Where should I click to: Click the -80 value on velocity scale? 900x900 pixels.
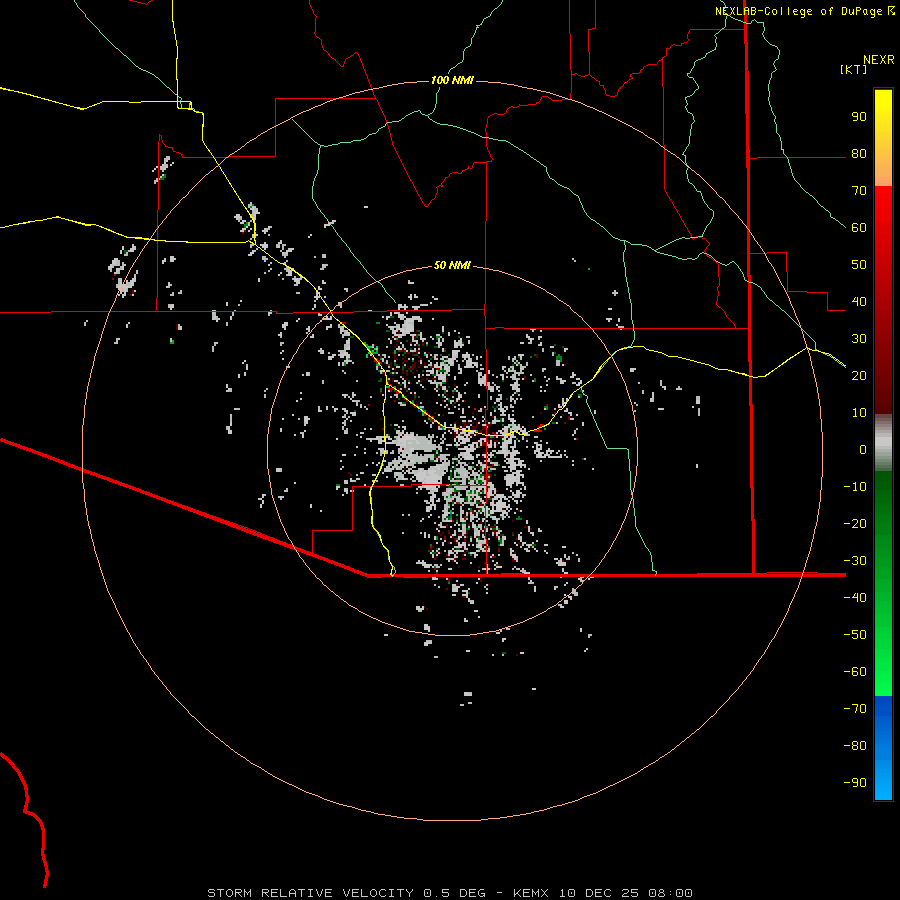coord(855,746)
